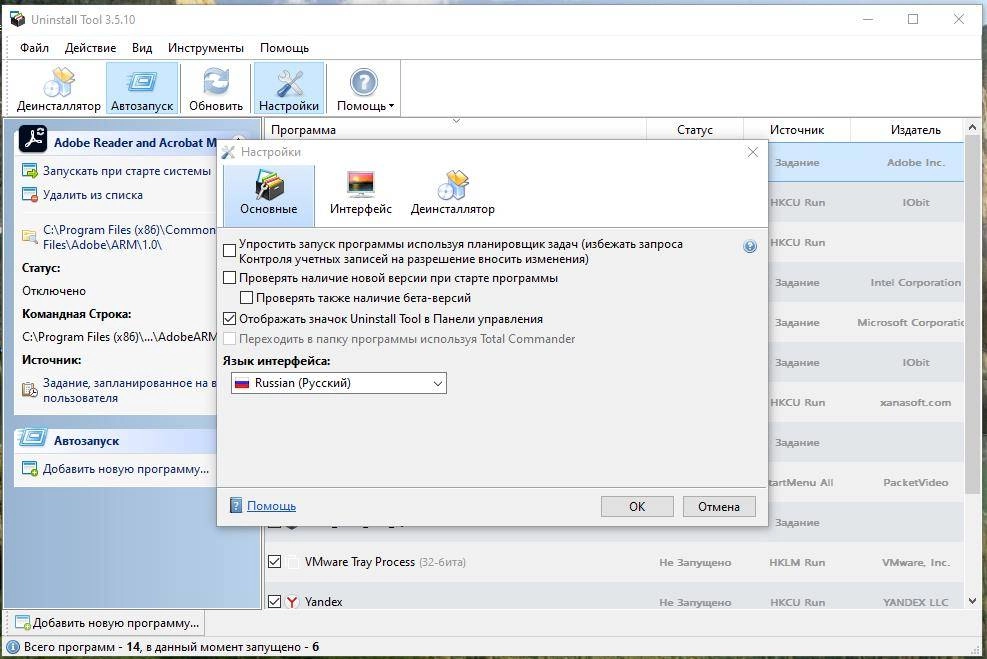This screenshot has height=659, width=987.
Task: Click Удалить из списка in sidebar
Action: [x=93, y=195]
